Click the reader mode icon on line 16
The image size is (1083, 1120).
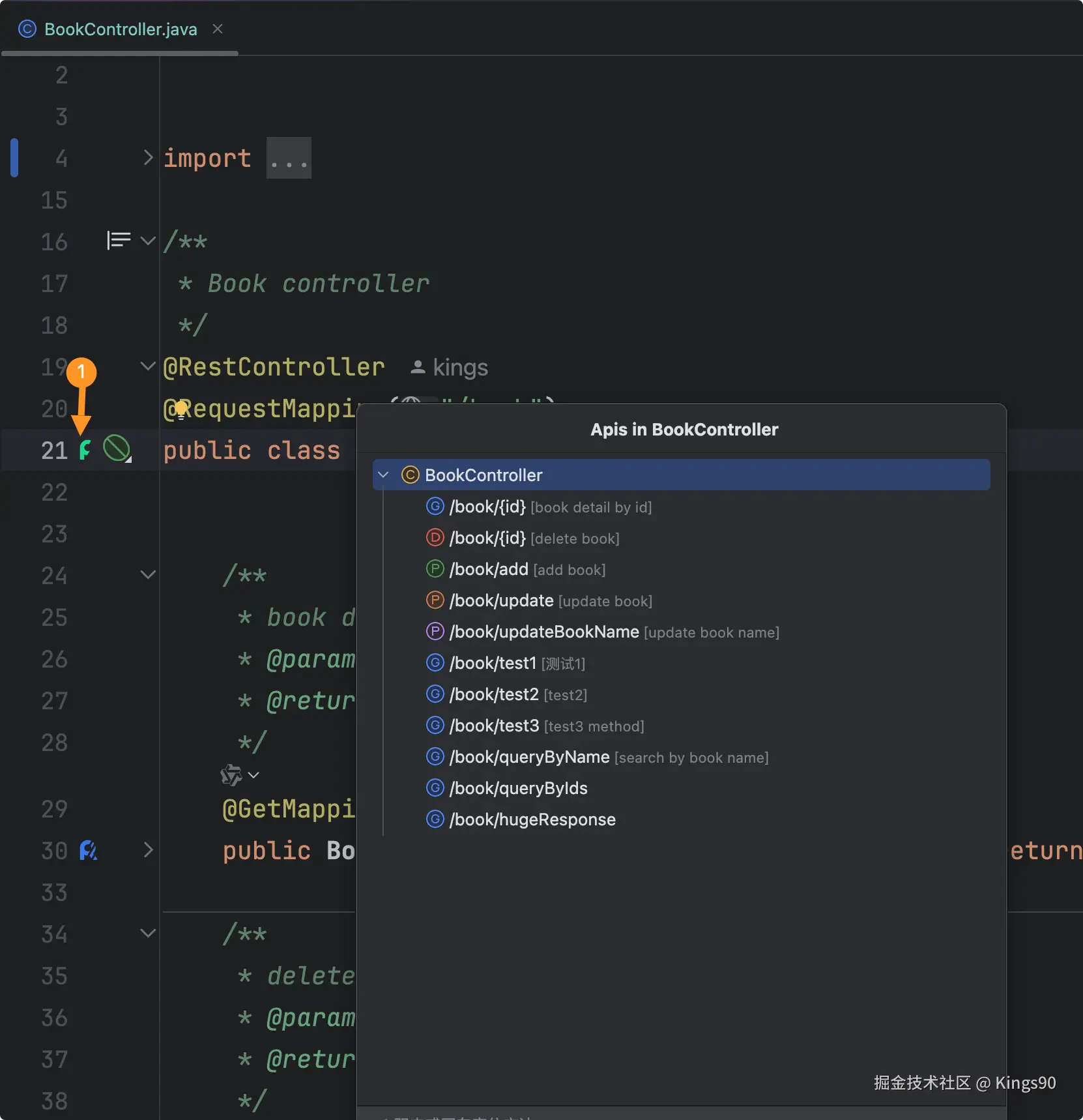(119, 241)
